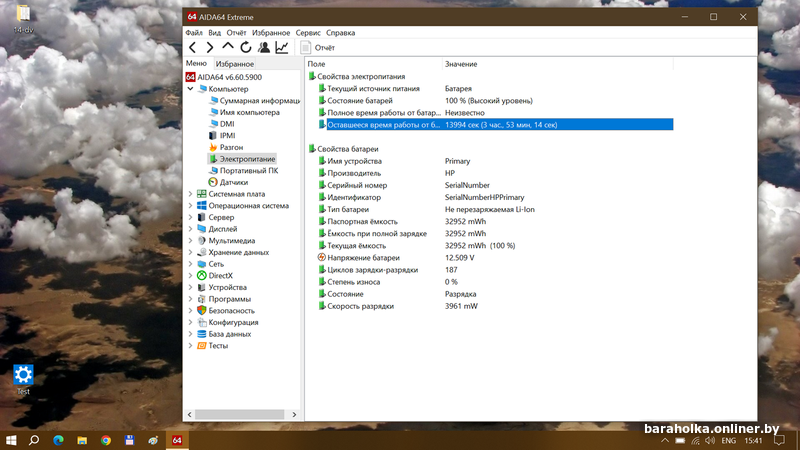Click the База данных icon
800x450 pixels.
pyautogui.click(x=202, y=334)
